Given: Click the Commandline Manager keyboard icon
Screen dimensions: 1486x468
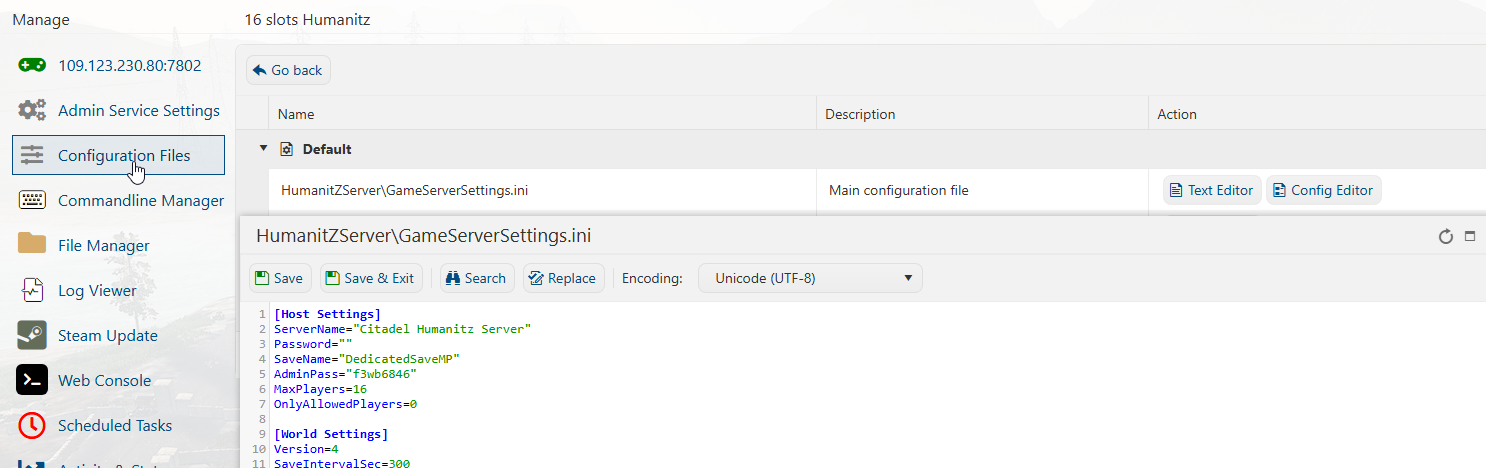Looking at the screenshot, I should click(x=32, y=201).
